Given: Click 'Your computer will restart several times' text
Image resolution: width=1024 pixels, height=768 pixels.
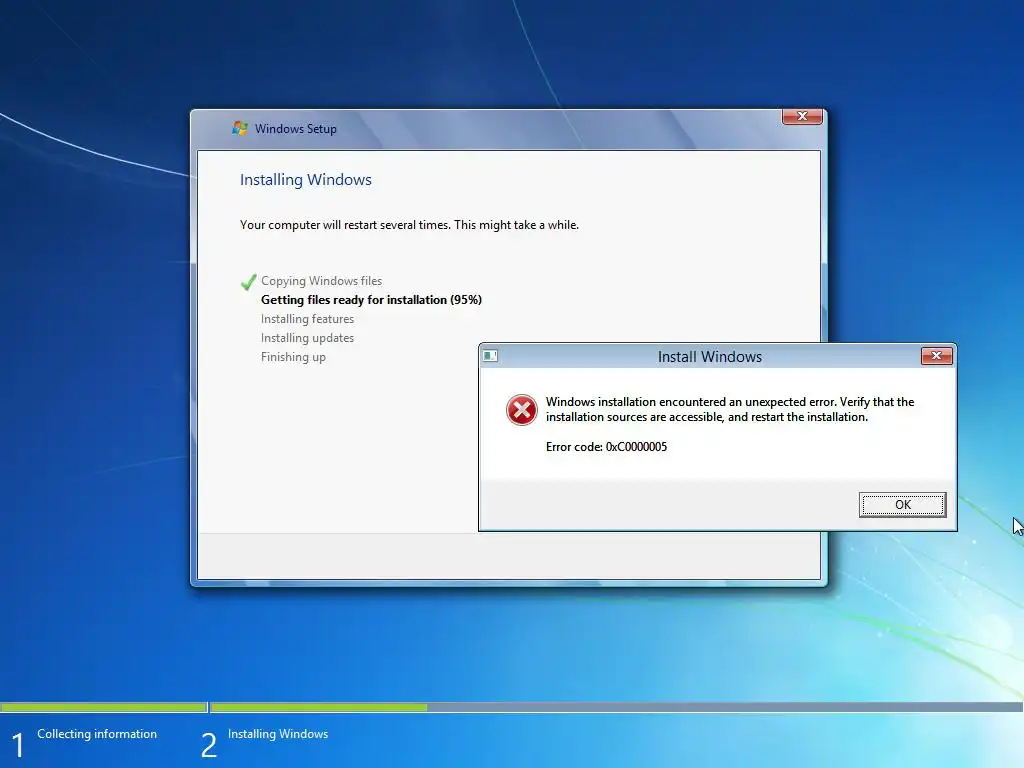Looking at the screenshot, I should coord(409,225).
